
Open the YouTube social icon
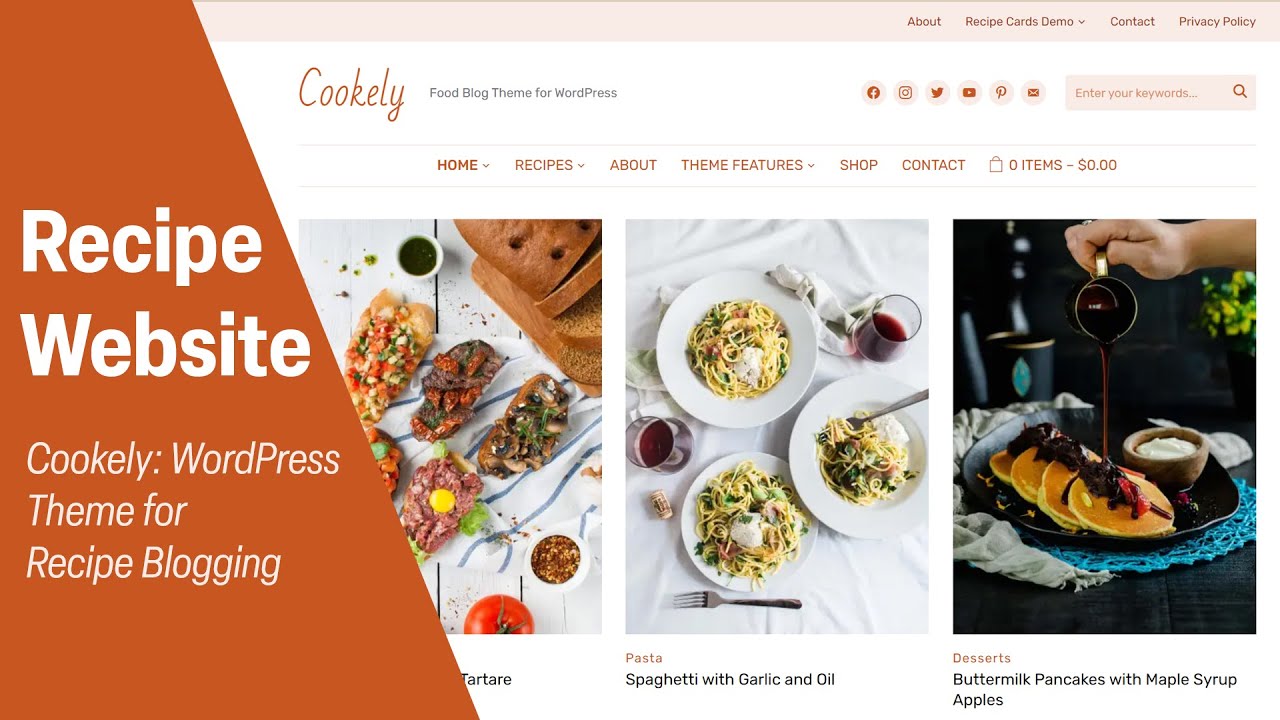click(x=969, y=93)
